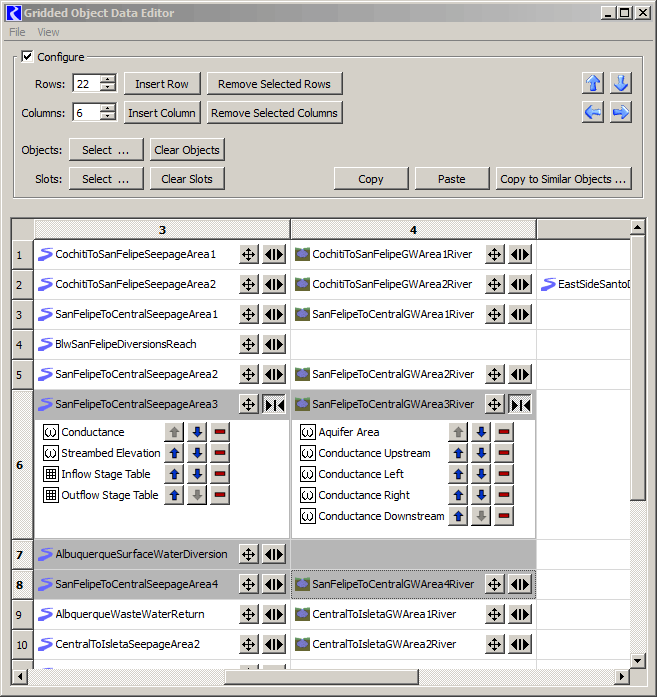The height and width of the screenshot is (697, 657).
Task: Remove Conductance Downstream slot
Action: coord(504,516)
